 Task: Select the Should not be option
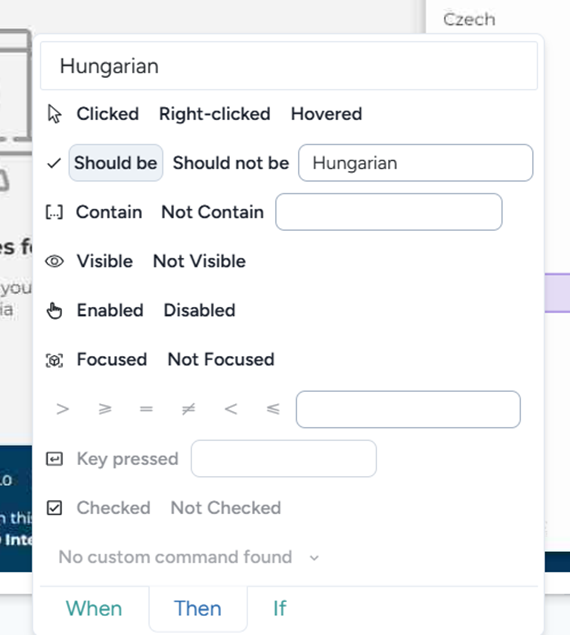pyautogui.click(x=231, y=163)
